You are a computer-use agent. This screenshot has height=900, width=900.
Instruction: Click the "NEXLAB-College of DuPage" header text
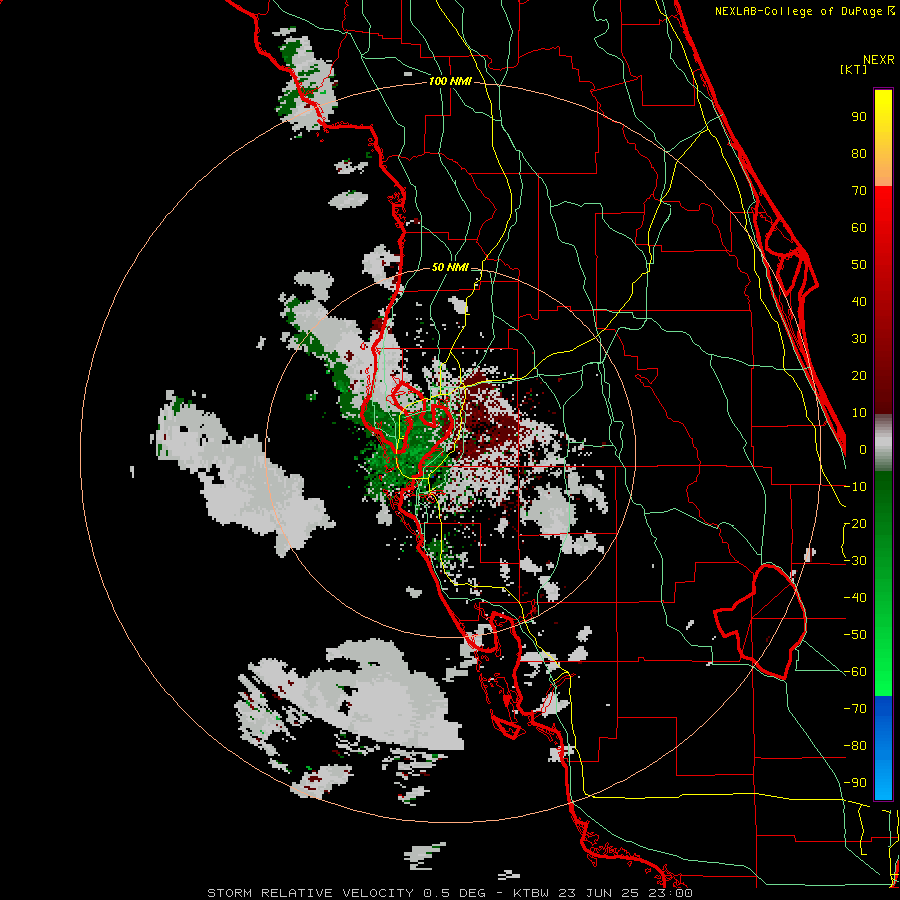pyautogui.click(x=800, y=11)
